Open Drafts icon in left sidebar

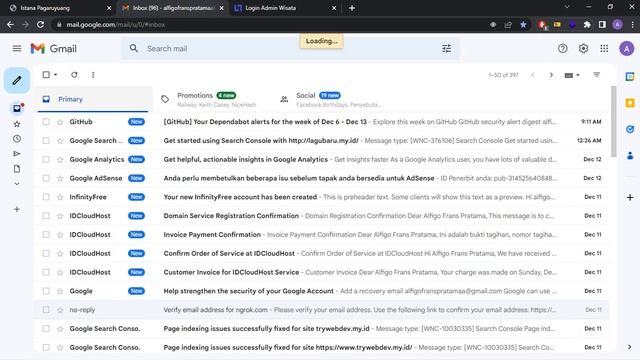point(17,169)
